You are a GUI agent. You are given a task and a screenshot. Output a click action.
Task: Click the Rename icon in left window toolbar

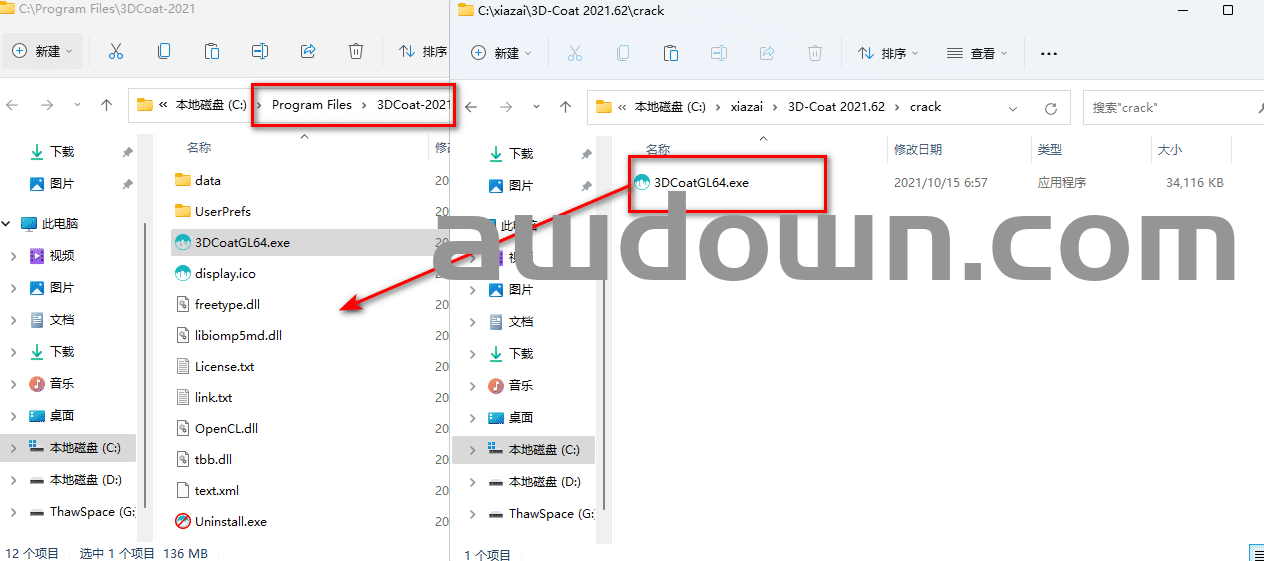[x=260, y=51]
